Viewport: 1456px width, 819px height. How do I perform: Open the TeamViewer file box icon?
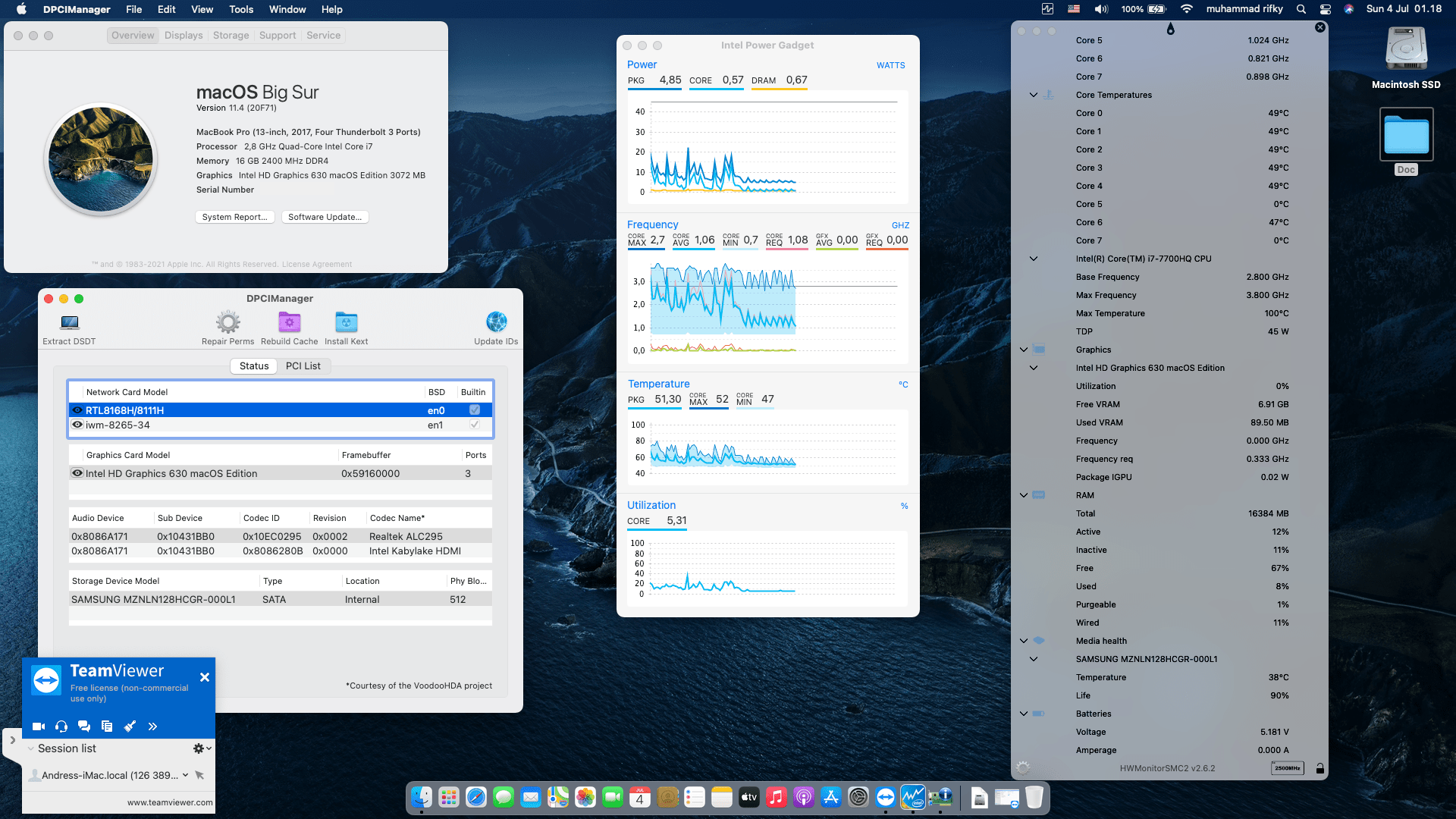click(x=107, y=726)
